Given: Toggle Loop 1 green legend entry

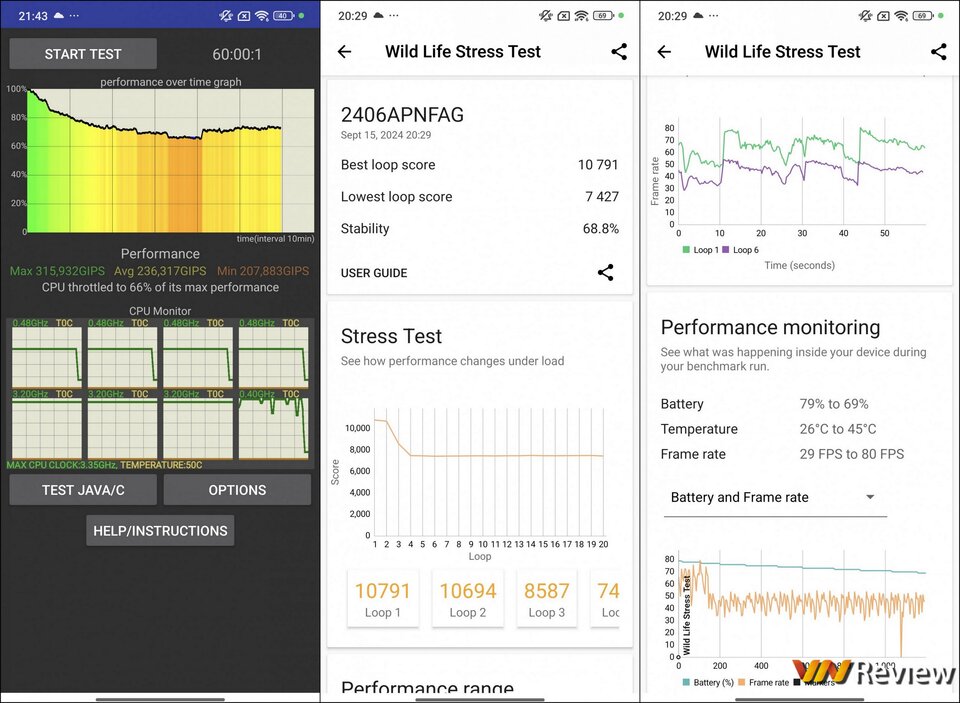Looking at the screenshot, I should pyautogui.click(x=701, y=250).
